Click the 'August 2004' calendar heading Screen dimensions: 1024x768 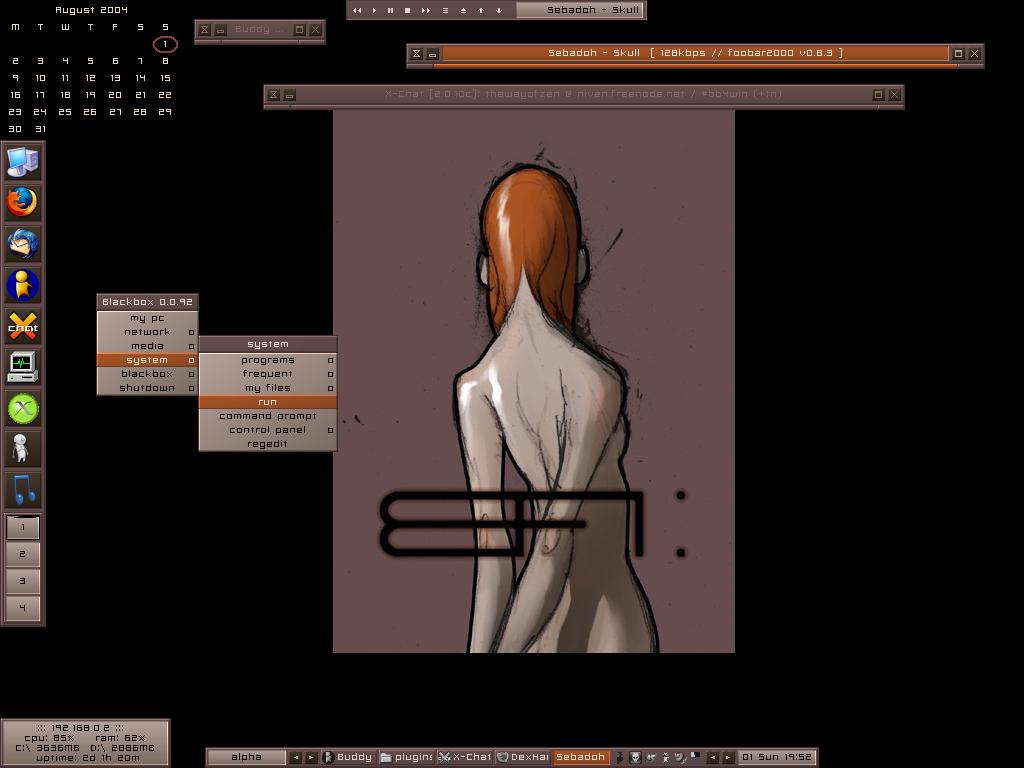click(x=91, y=10)
